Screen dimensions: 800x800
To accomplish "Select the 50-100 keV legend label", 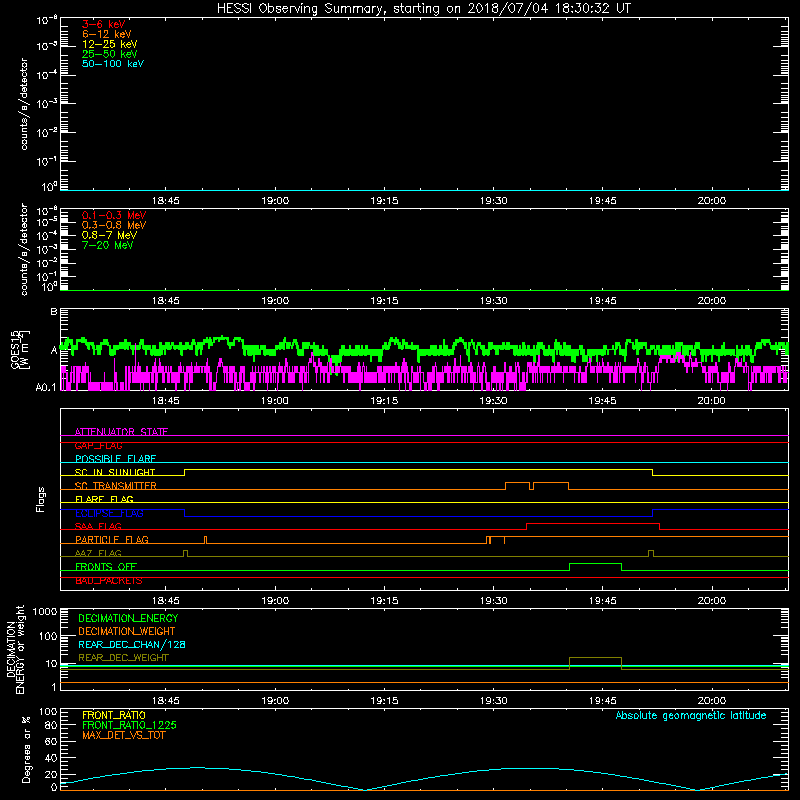I will (113, 64).
